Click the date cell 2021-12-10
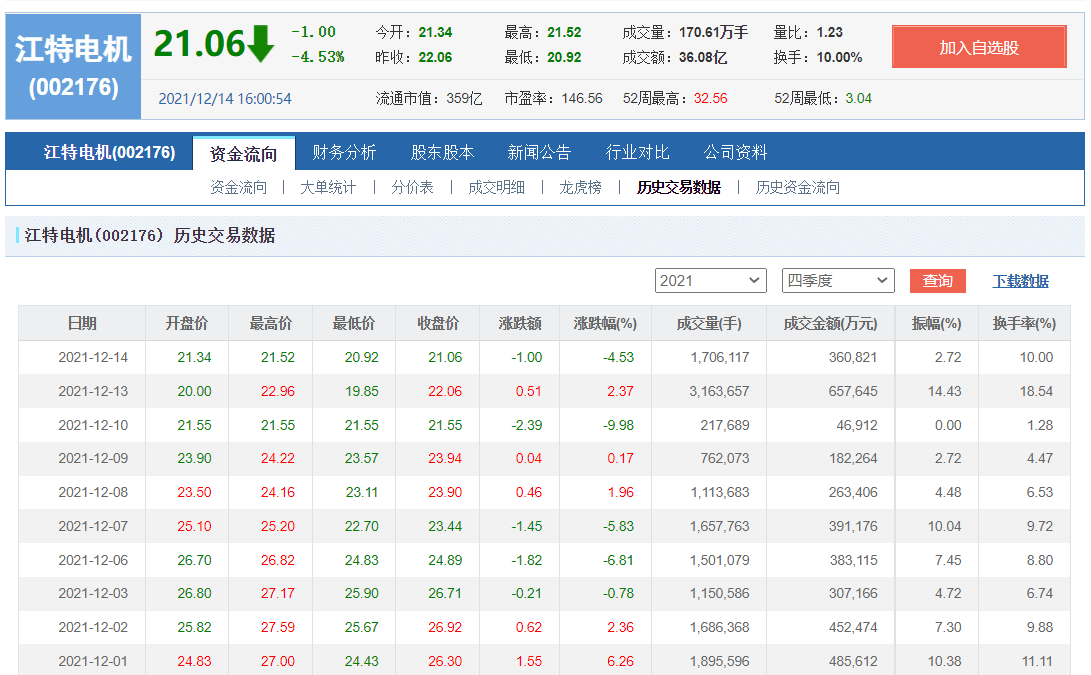 [x=93, y=425]
